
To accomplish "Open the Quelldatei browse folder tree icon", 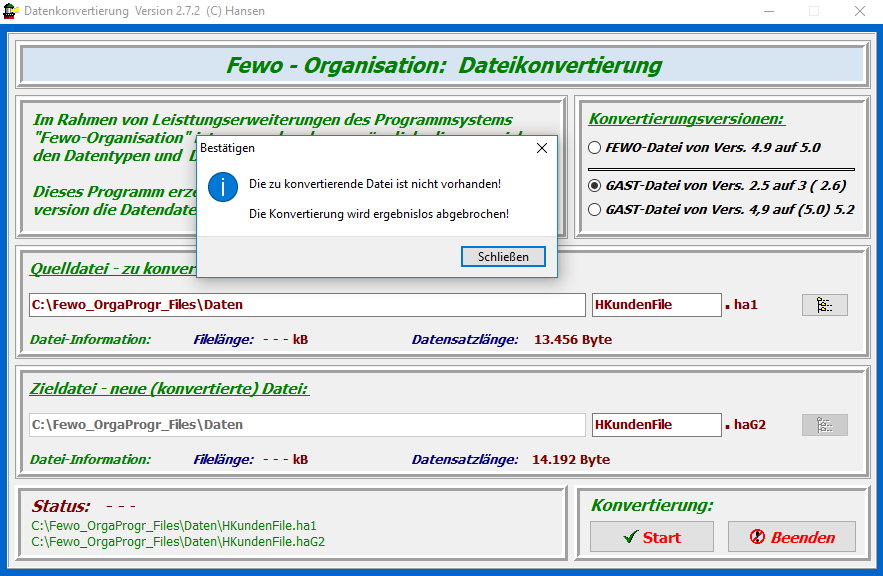I will click(824, 305).
